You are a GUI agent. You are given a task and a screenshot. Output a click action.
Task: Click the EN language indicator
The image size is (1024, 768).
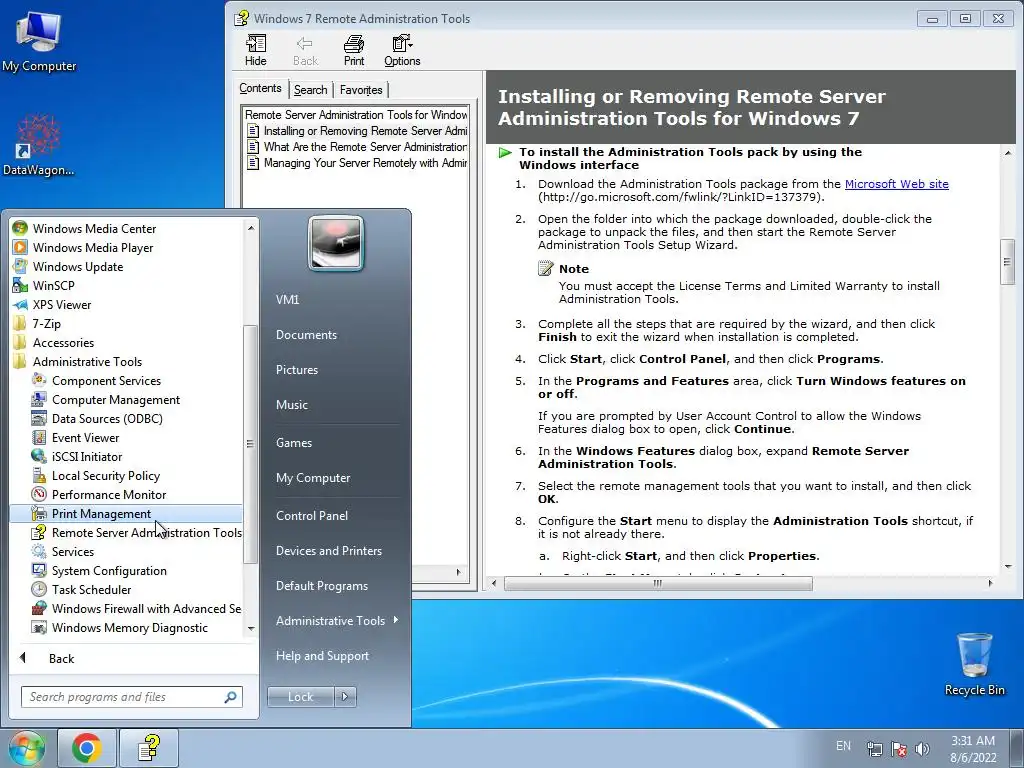(x=843, y=746)
